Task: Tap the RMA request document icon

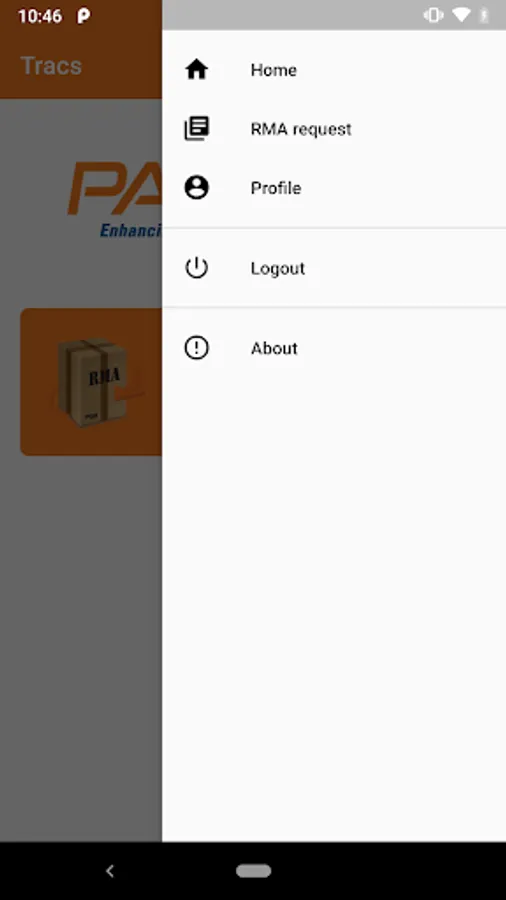Action: 196,129
